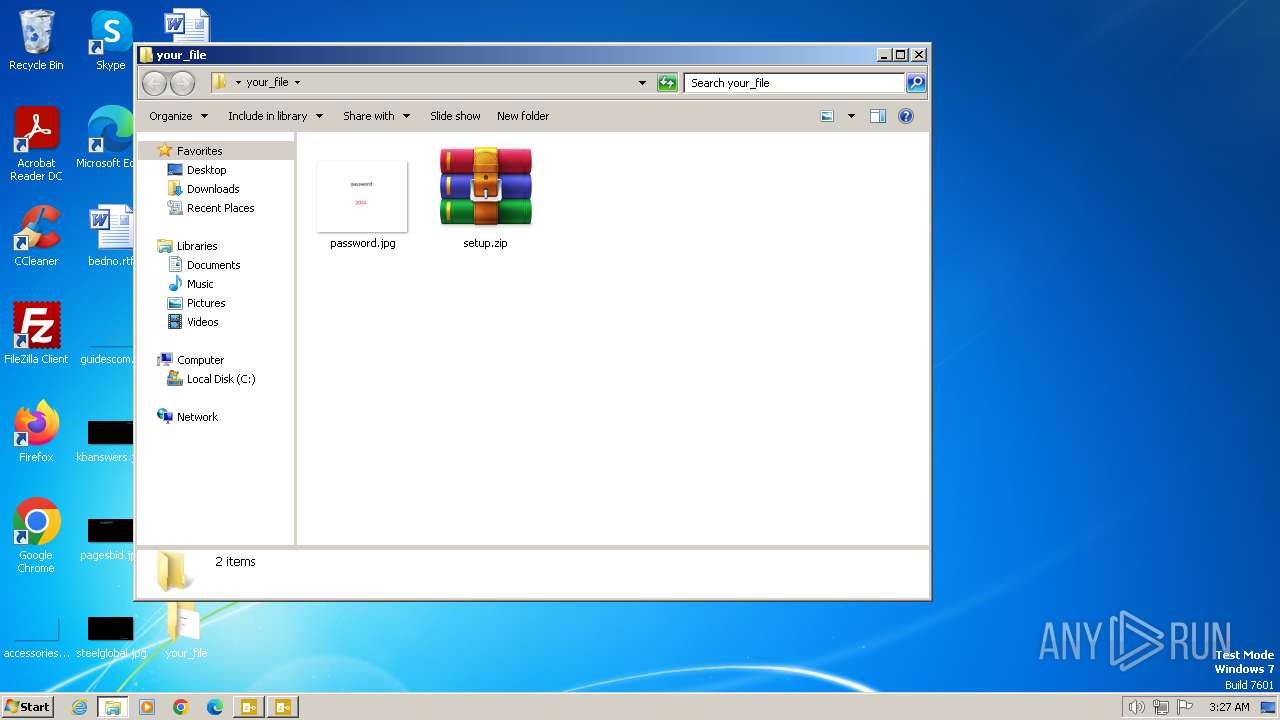Expand the address bar history dropdown
Image resolution: width=1280 pixels, height=720 pixels.
642,83
